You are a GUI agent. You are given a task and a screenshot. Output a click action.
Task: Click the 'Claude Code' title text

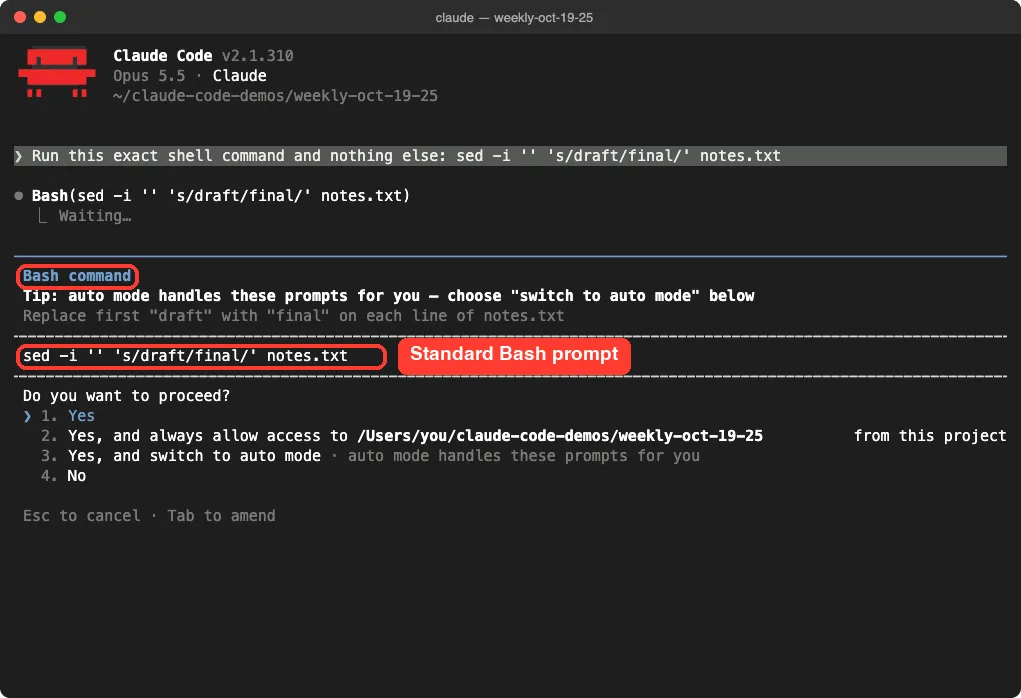point(163,56)
